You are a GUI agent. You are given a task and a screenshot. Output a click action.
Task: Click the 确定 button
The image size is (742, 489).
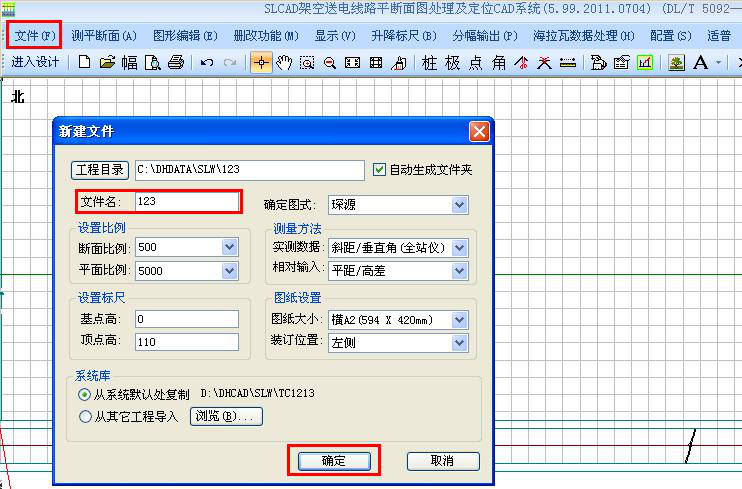[x=334, y=461]
